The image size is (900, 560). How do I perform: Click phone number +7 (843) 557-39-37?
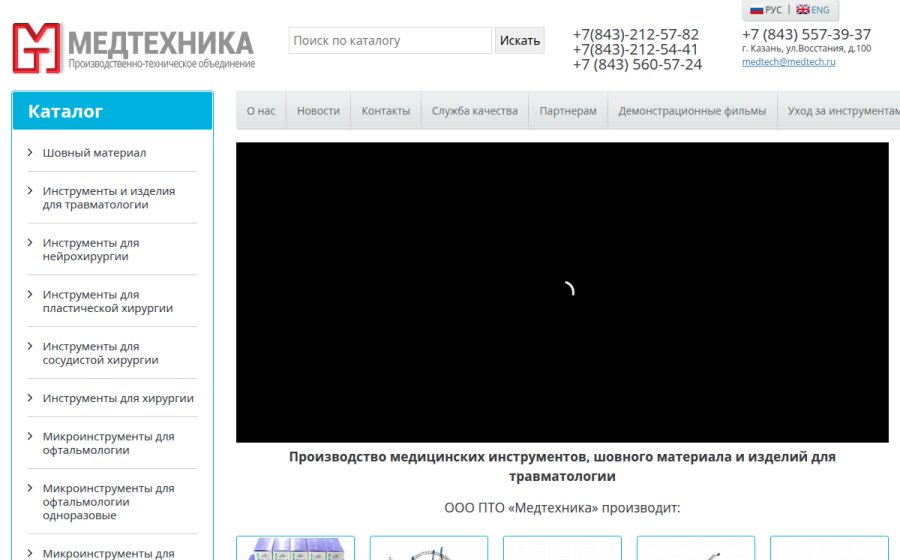point(806,34)
